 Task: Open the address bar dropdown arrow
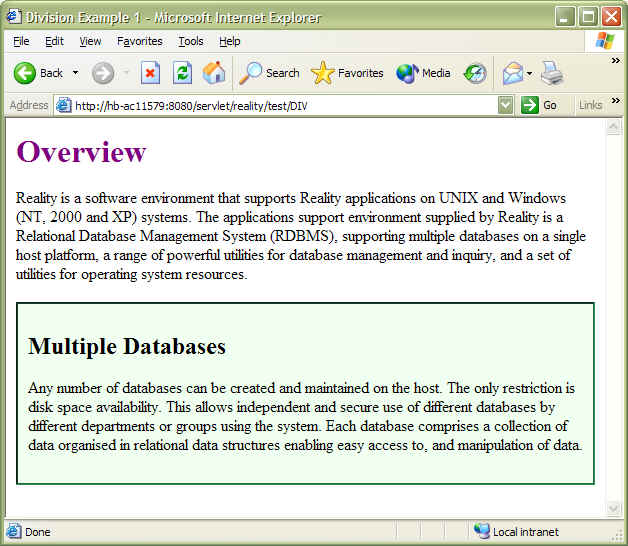(505, 105)
